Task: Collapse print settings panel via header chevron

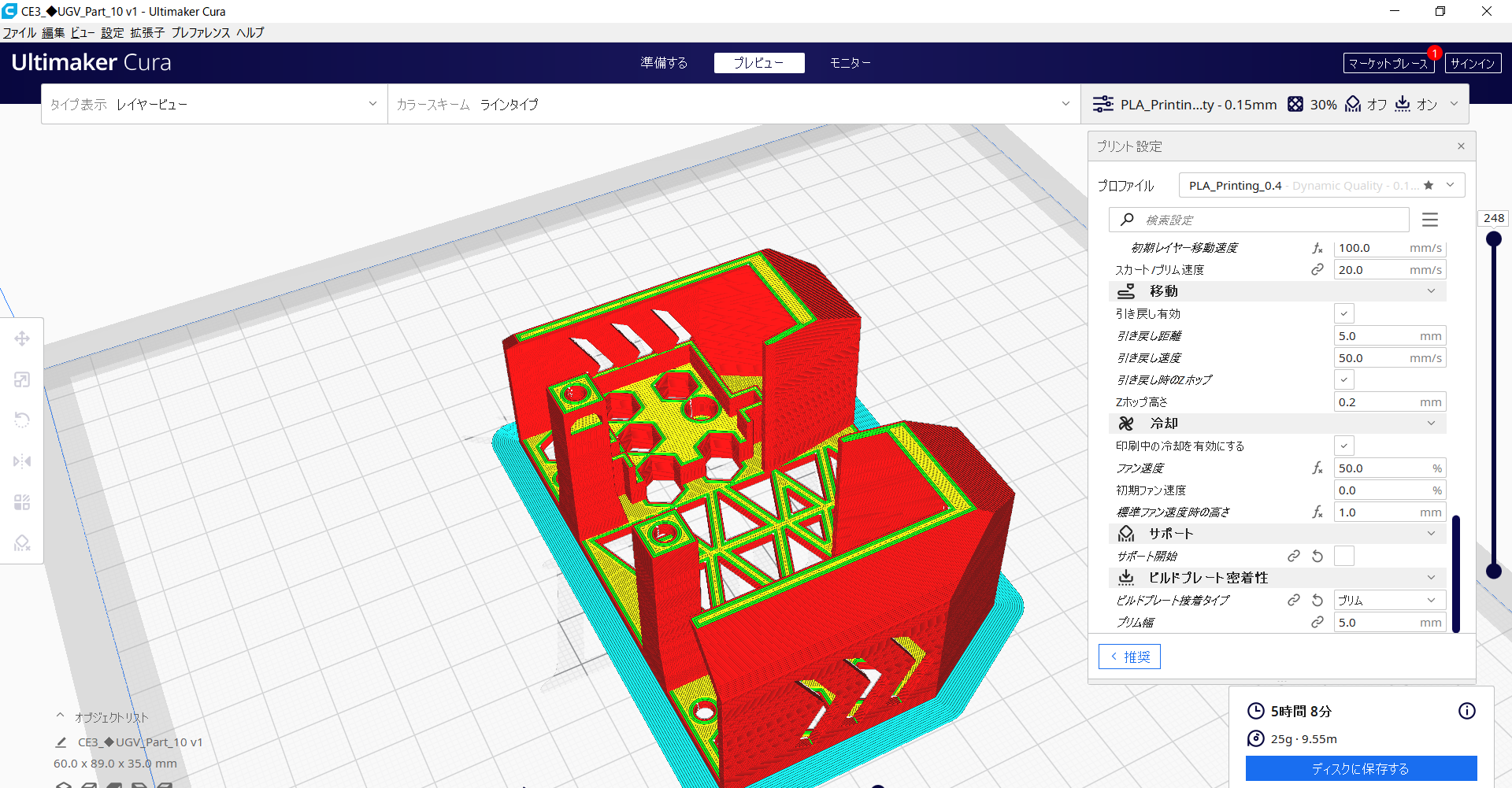Action: pos(1454,104)
